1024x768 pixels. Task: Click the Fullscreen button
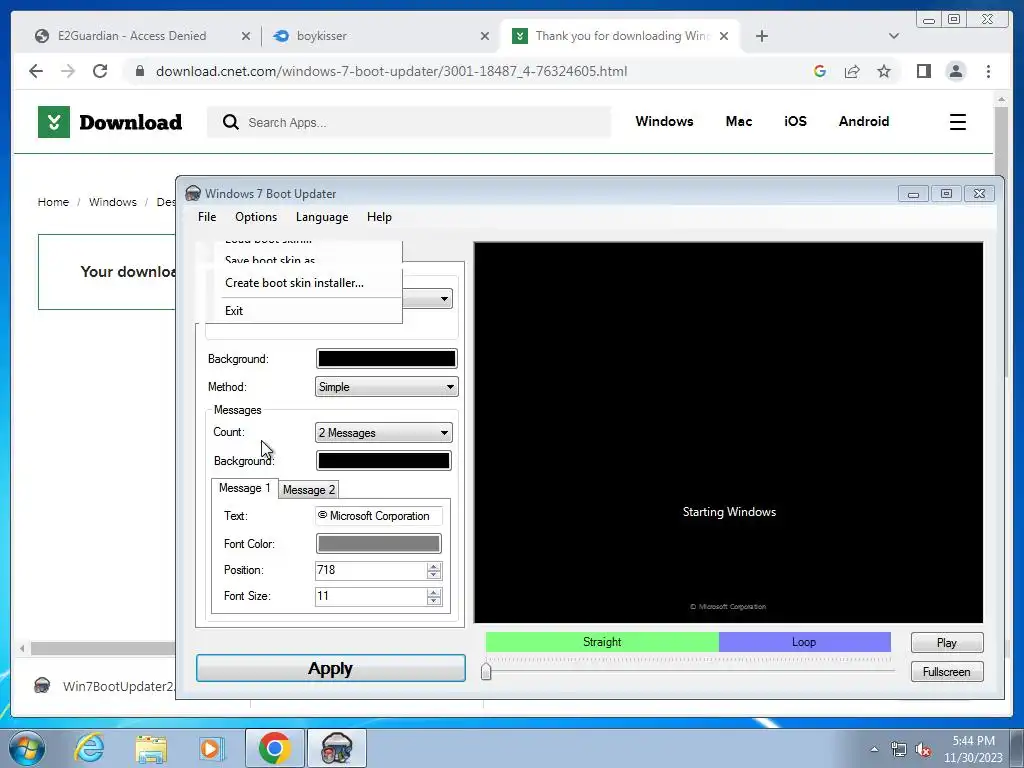(946, 671)
